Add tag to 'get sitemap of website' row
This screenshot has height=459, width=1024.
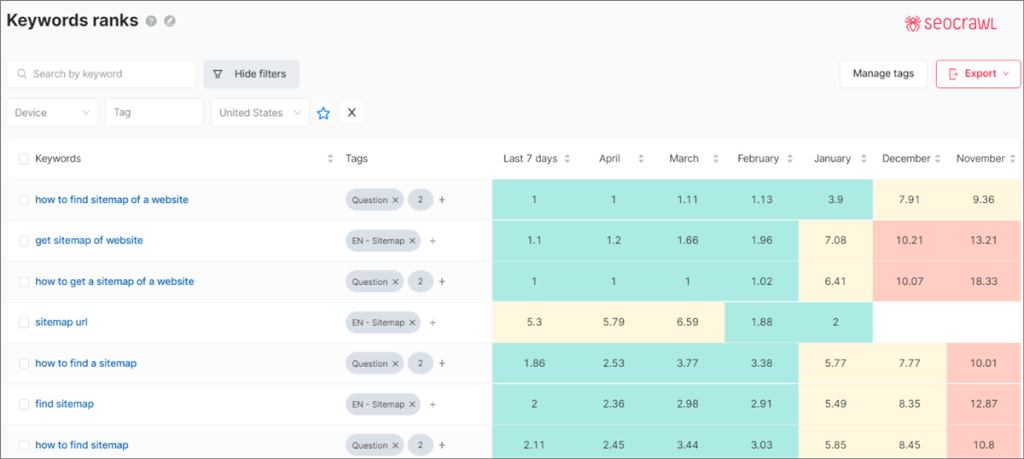432,241
